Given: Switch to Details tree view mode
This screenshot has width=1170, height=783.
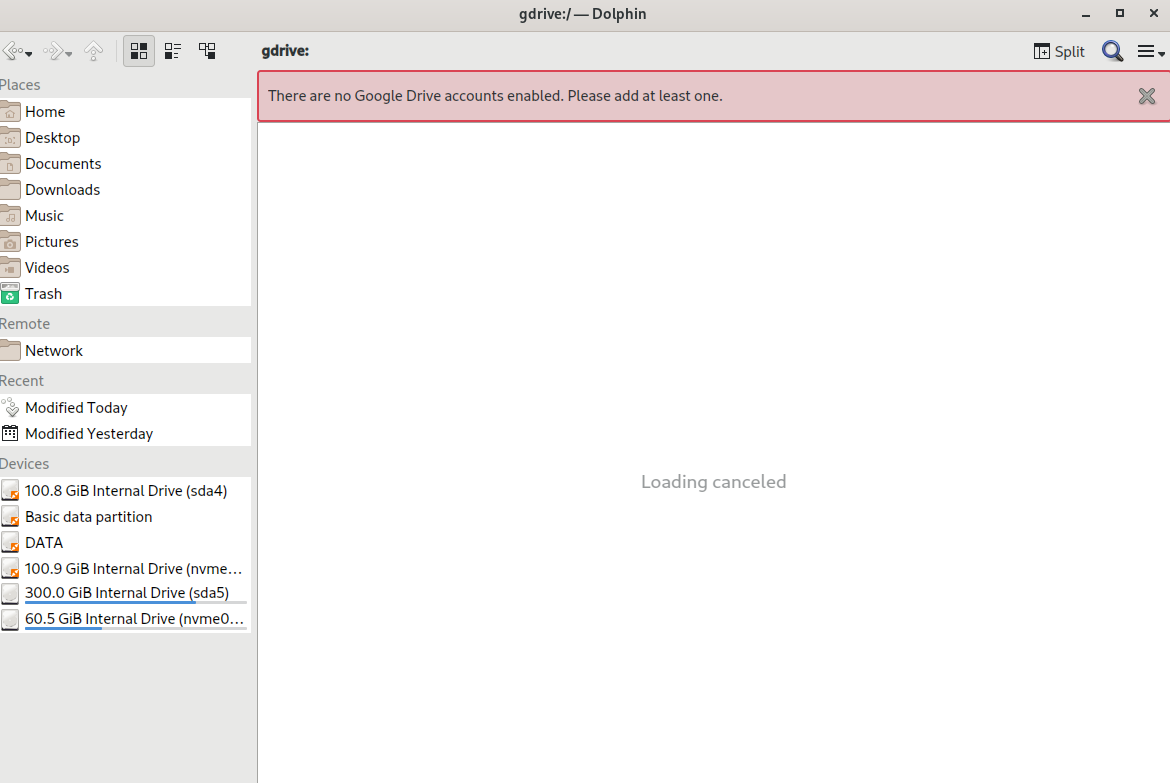Looking at the screenshot, I should 207,51.
